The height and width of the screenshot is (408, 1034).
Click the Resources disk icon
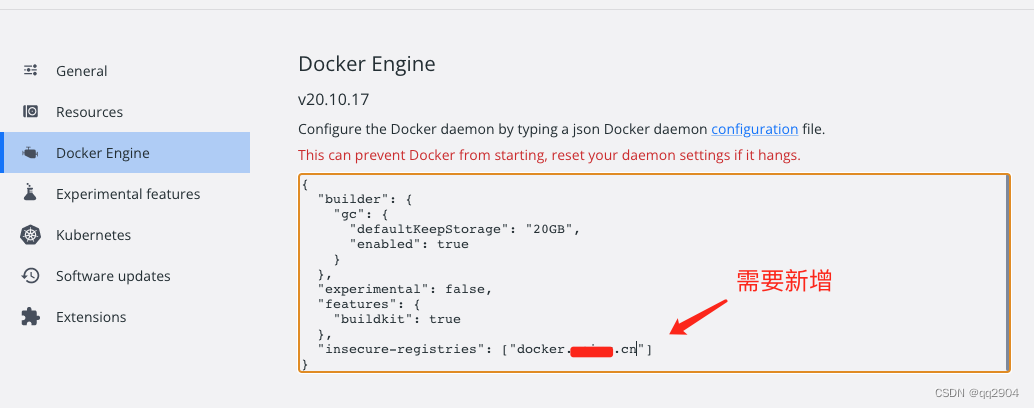pyautogui.click(x=30, y=111)
